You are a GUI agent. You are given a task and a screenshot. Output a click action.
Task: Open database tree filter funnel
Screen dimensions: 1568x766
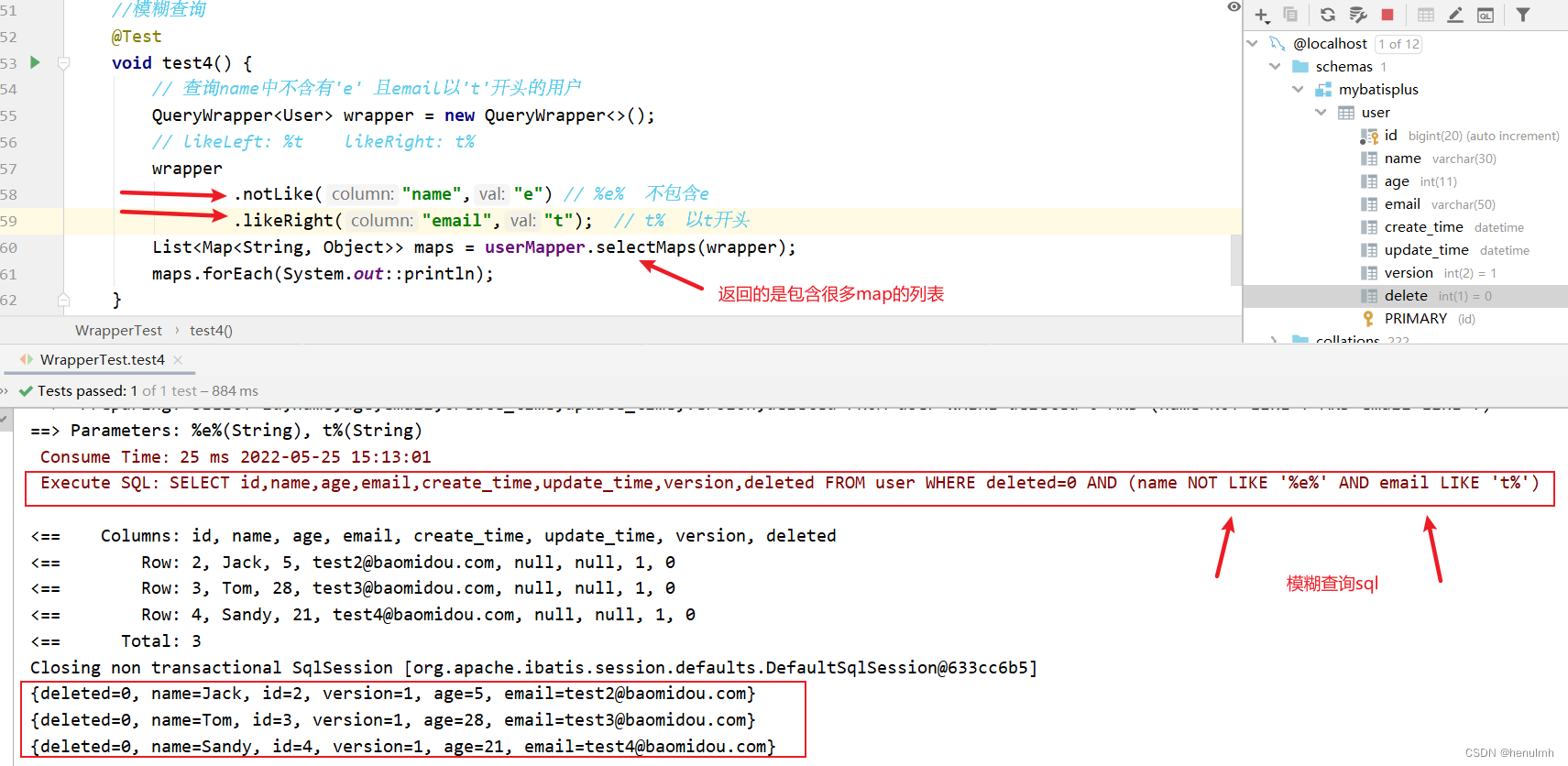tap(1522, 15)
